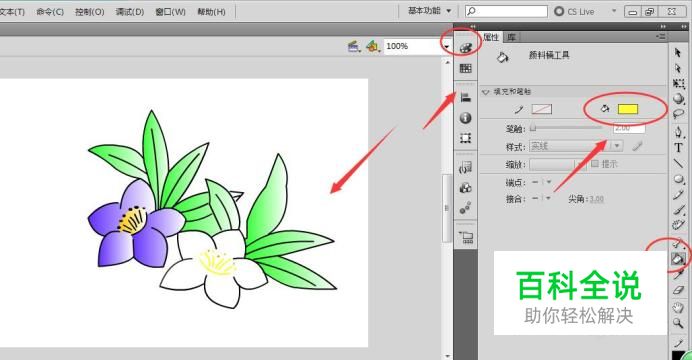Collapse the 填充和笔触 section
This screenshot has height=360, width=692.
coord(485,92)
